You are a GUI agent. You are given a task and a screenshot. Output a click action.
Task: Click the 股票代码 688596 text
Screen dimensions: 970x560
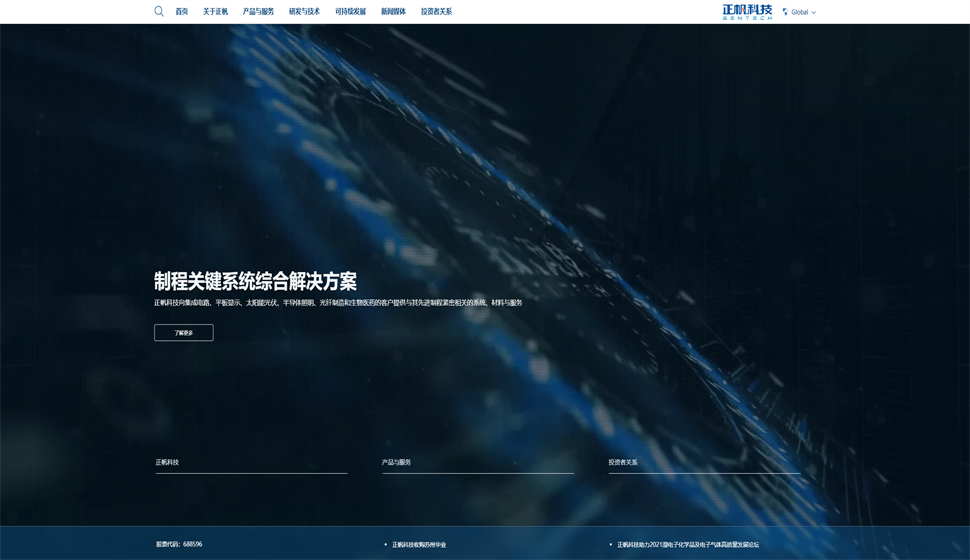179,544
